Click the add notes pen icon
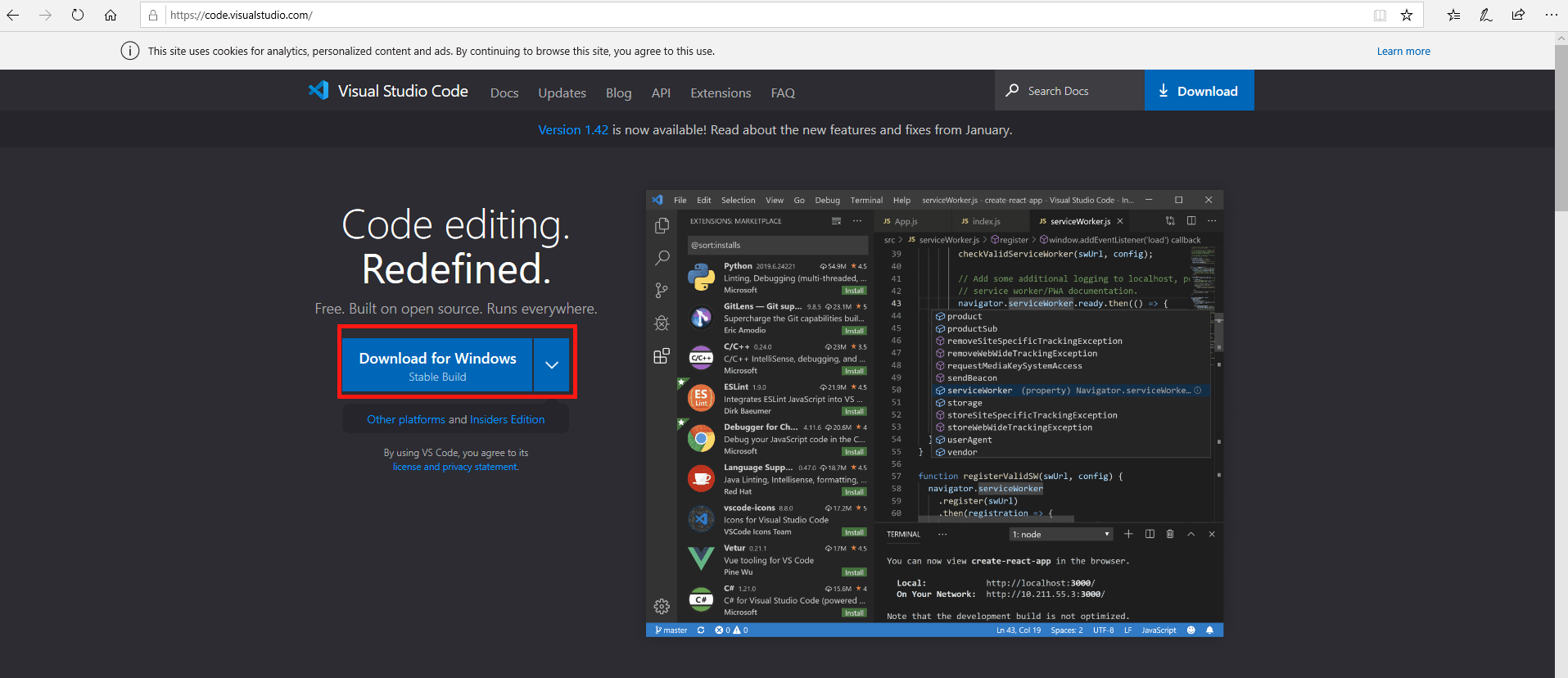Image resolution: width=1568 pixels, height=678 pixels. coord(1486,15)
